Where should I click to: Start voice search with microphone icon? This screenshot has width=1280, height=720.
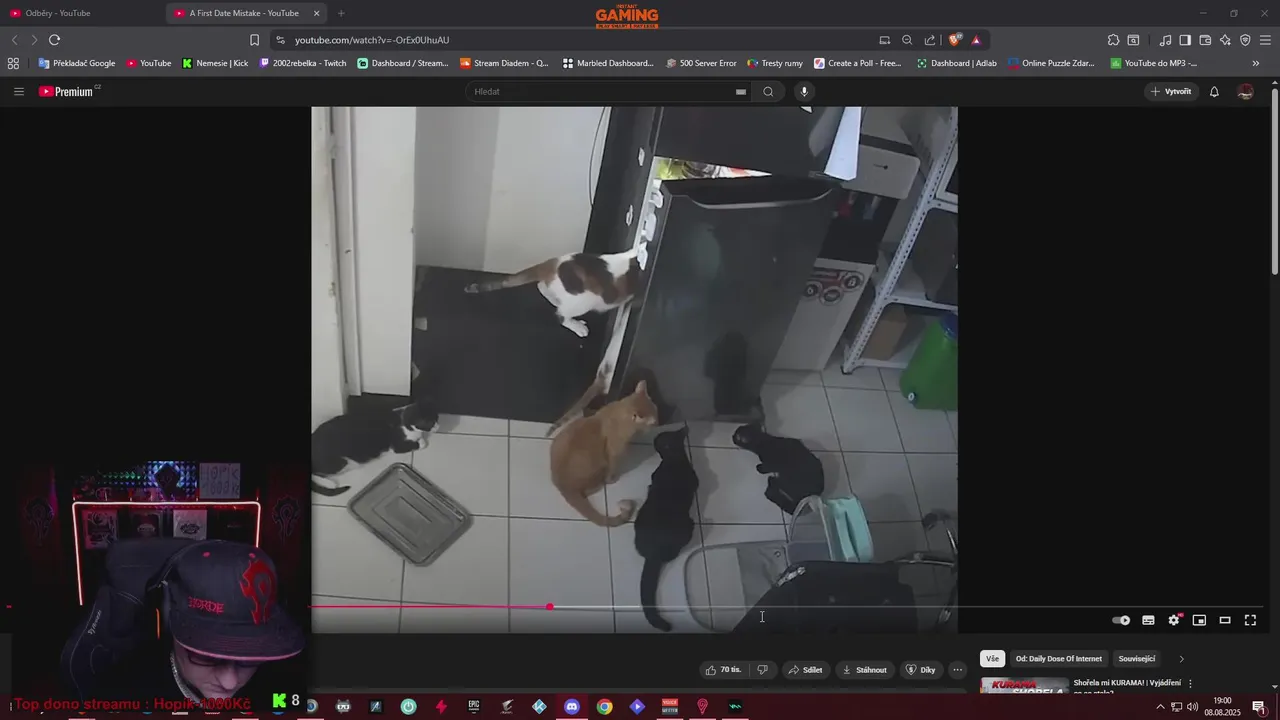pos(803,91)
